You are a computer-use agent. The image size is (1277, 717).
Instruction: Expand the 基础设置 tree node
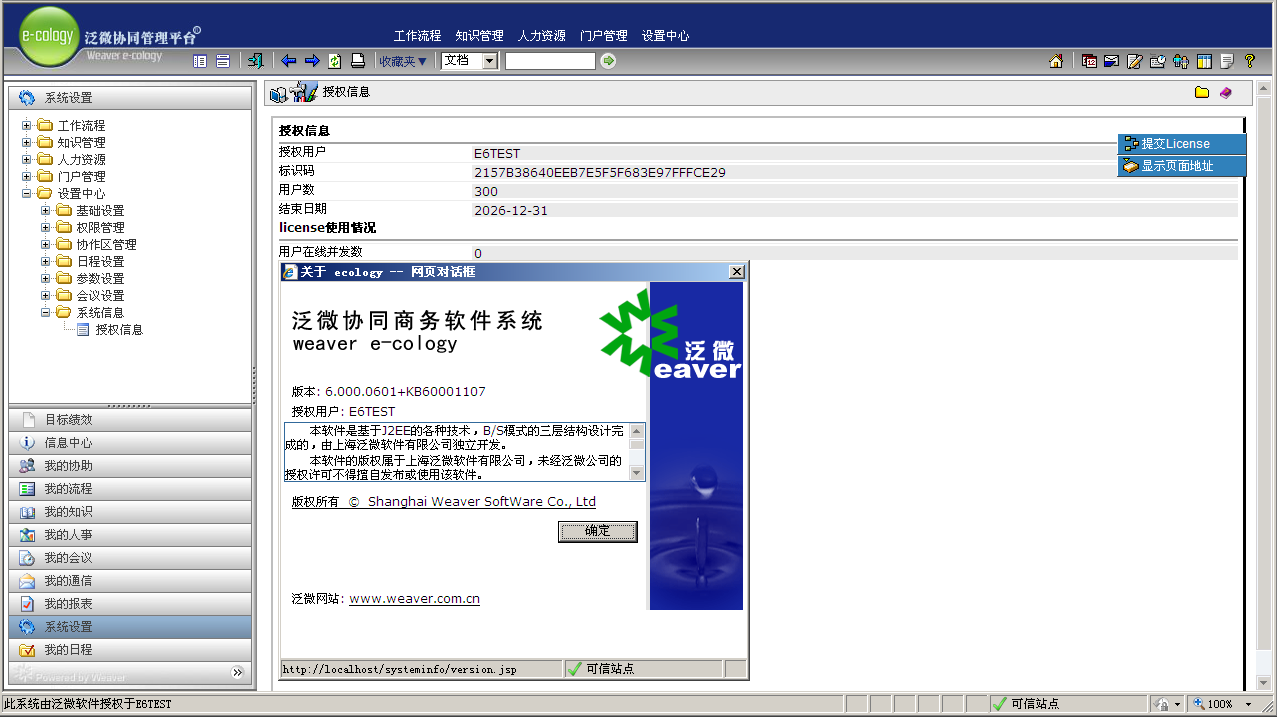[x=46, y=211]
